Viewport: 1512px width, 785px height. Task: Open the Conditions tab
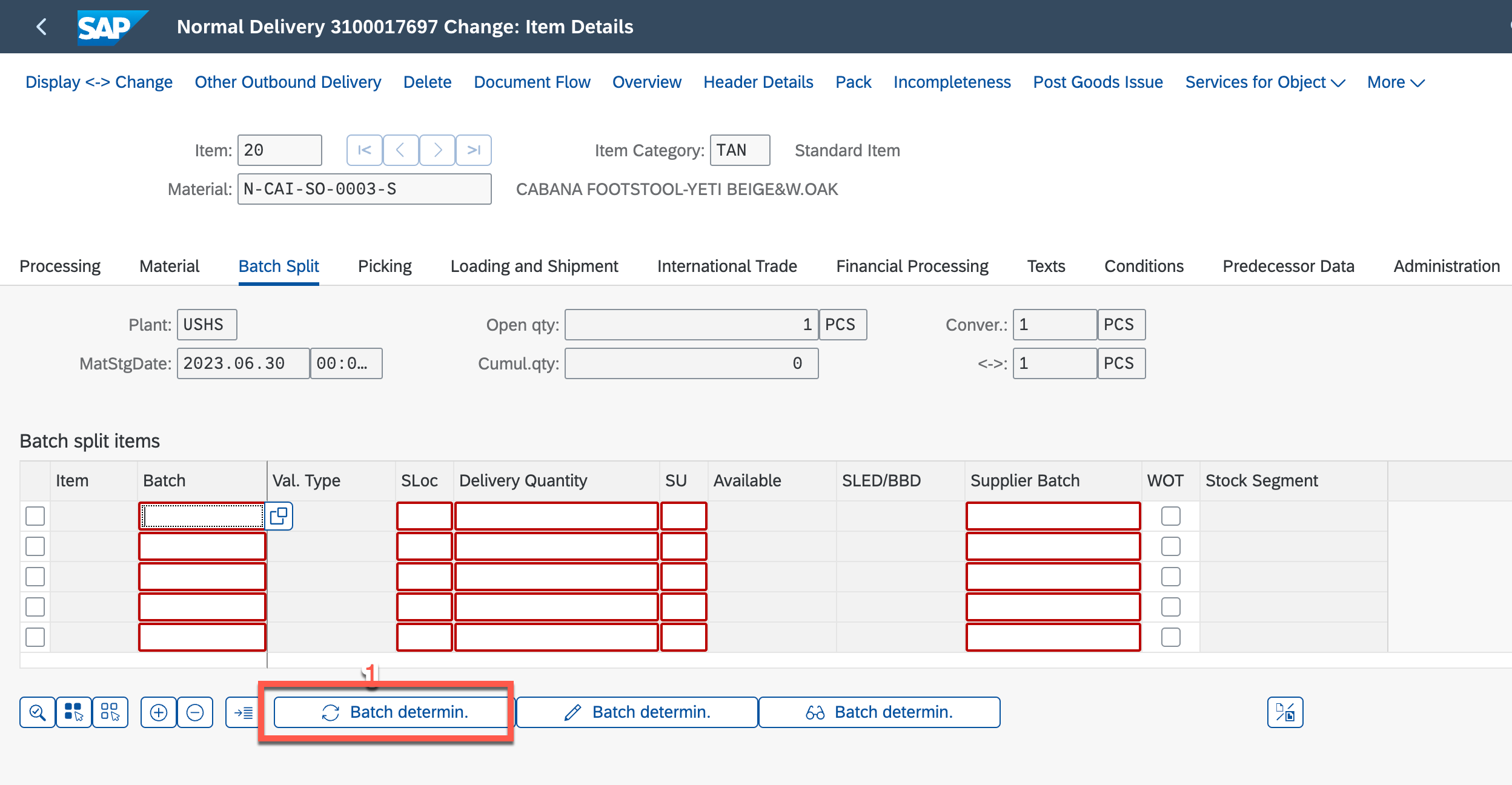click(x=1144, y=267)
